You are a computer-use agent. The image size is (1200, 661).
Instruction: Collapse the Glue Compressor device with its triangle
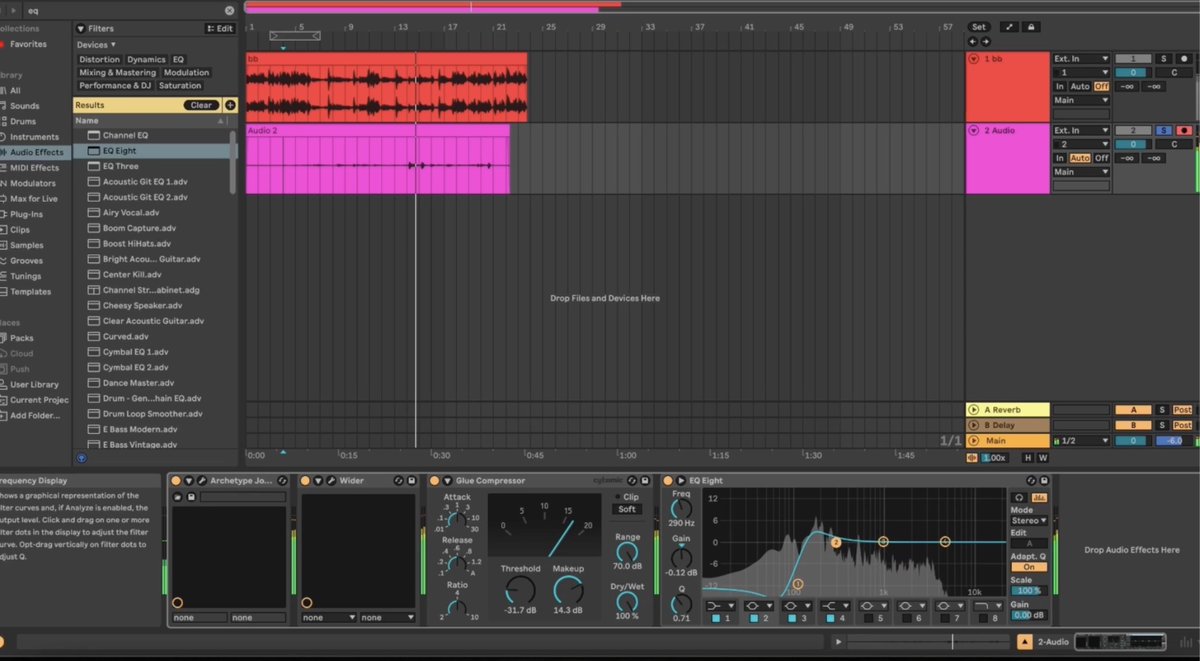click(x=447, y=481)
